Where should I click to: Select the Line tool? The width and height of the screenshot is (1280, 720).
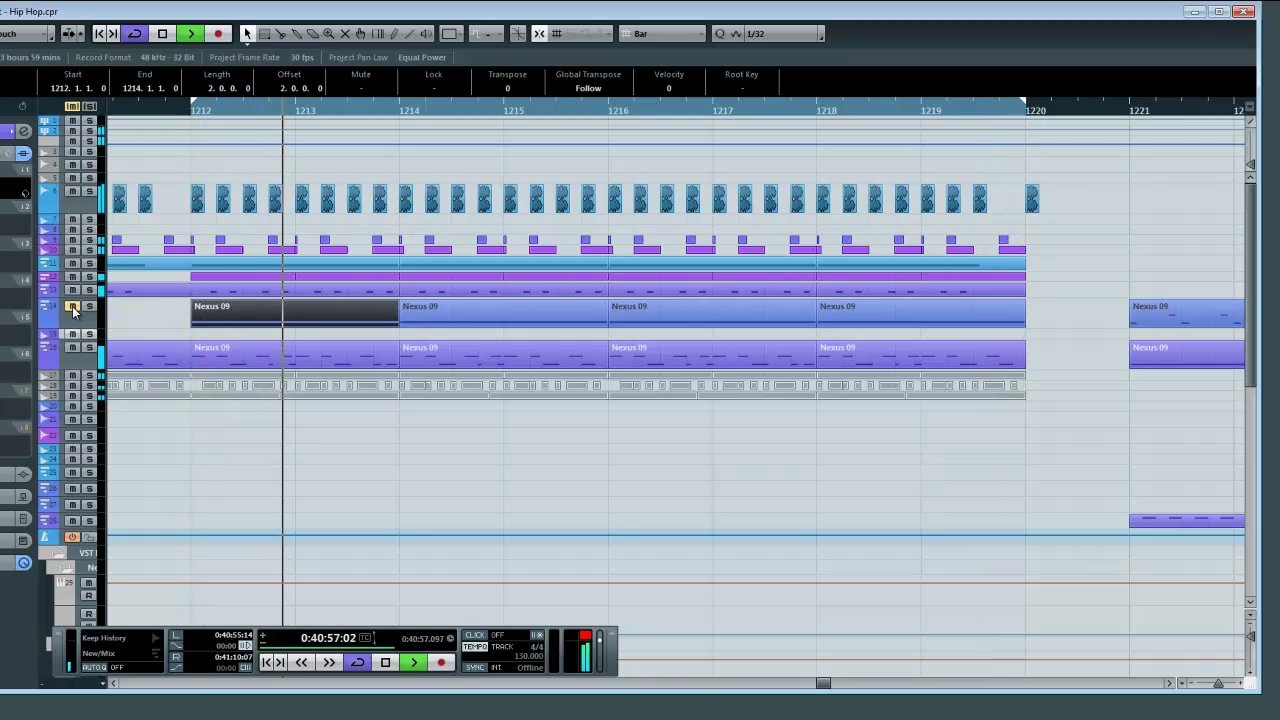tap(410, 34)
